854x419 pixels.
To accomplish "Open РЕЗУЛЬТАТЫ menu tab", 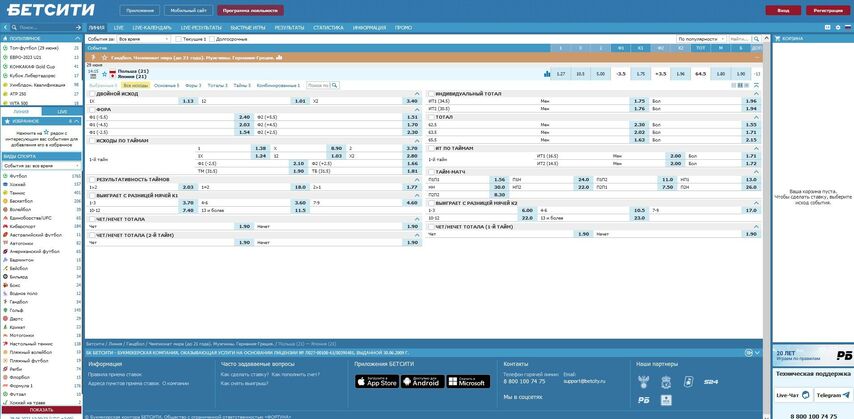I will [x=289, y=27].
